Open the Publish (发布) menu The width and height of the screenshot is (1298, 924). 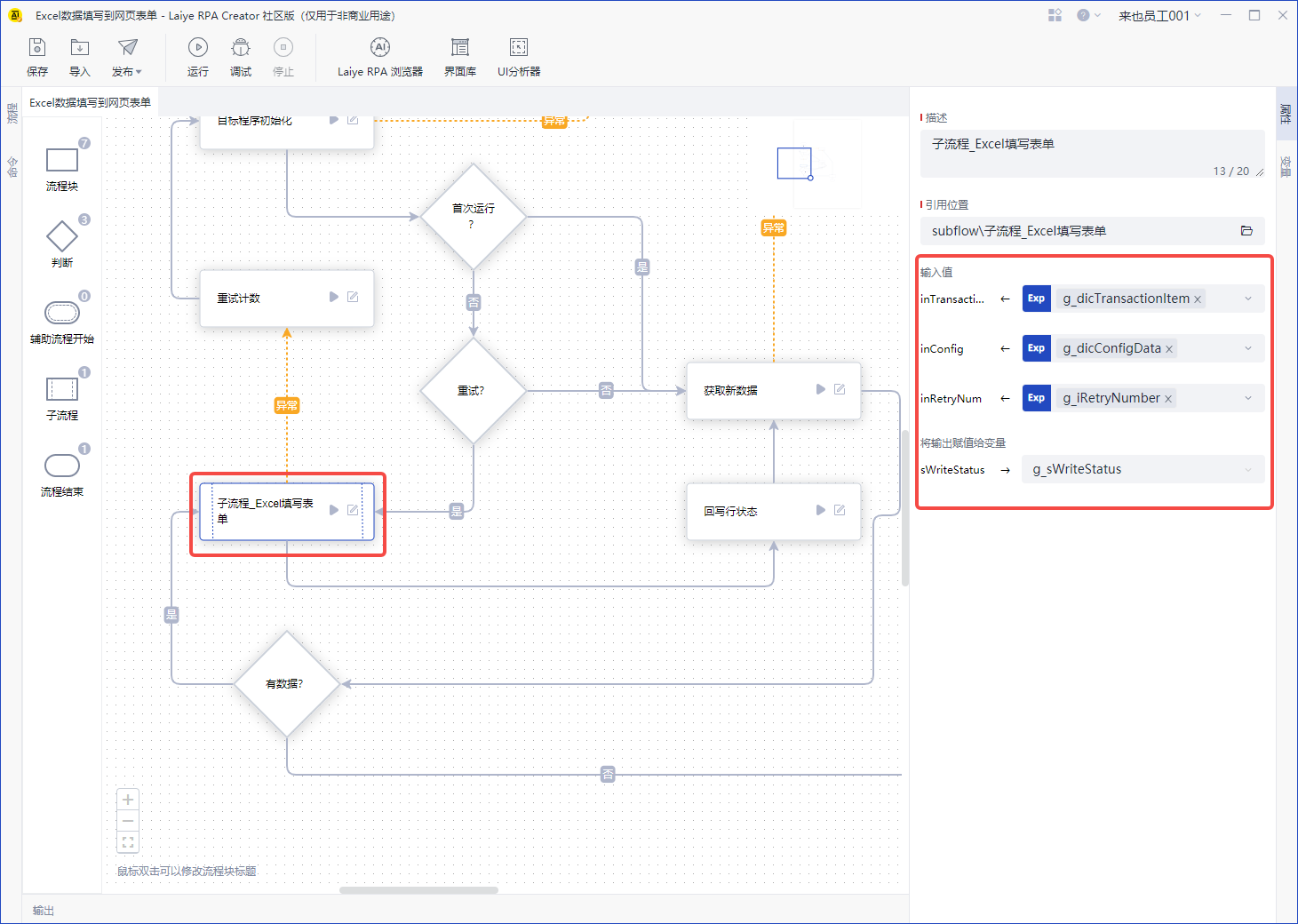pos(127,58)
